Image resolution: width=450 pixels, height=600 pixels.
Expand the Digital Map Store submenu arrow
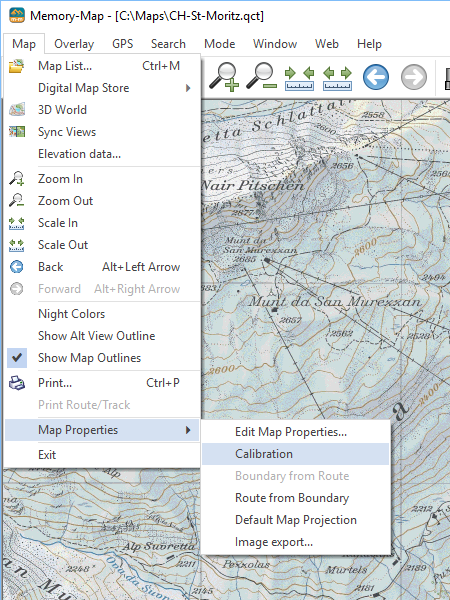pos(188,88)
